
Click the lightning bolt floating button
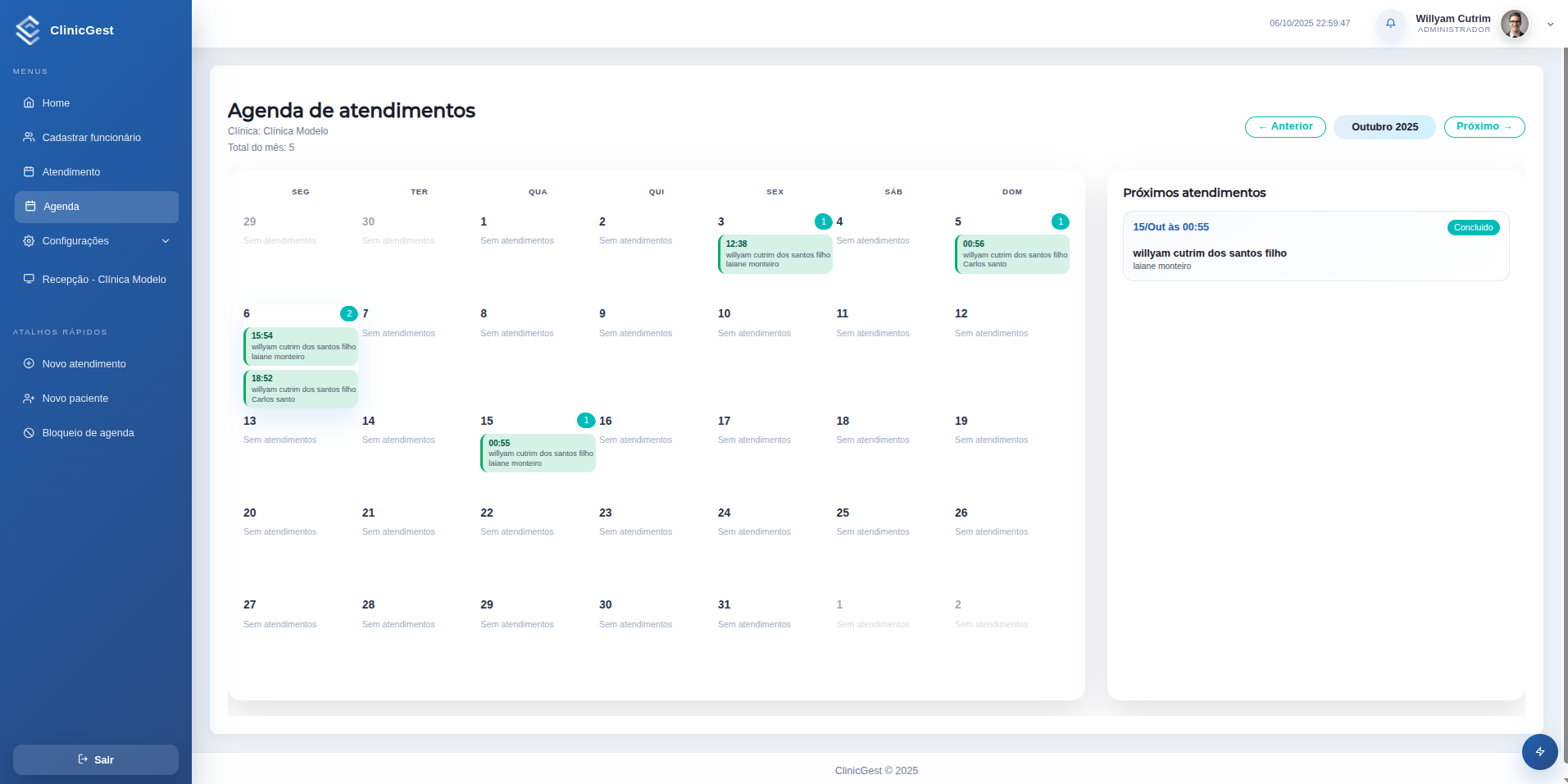click(x=1539, y=751)
